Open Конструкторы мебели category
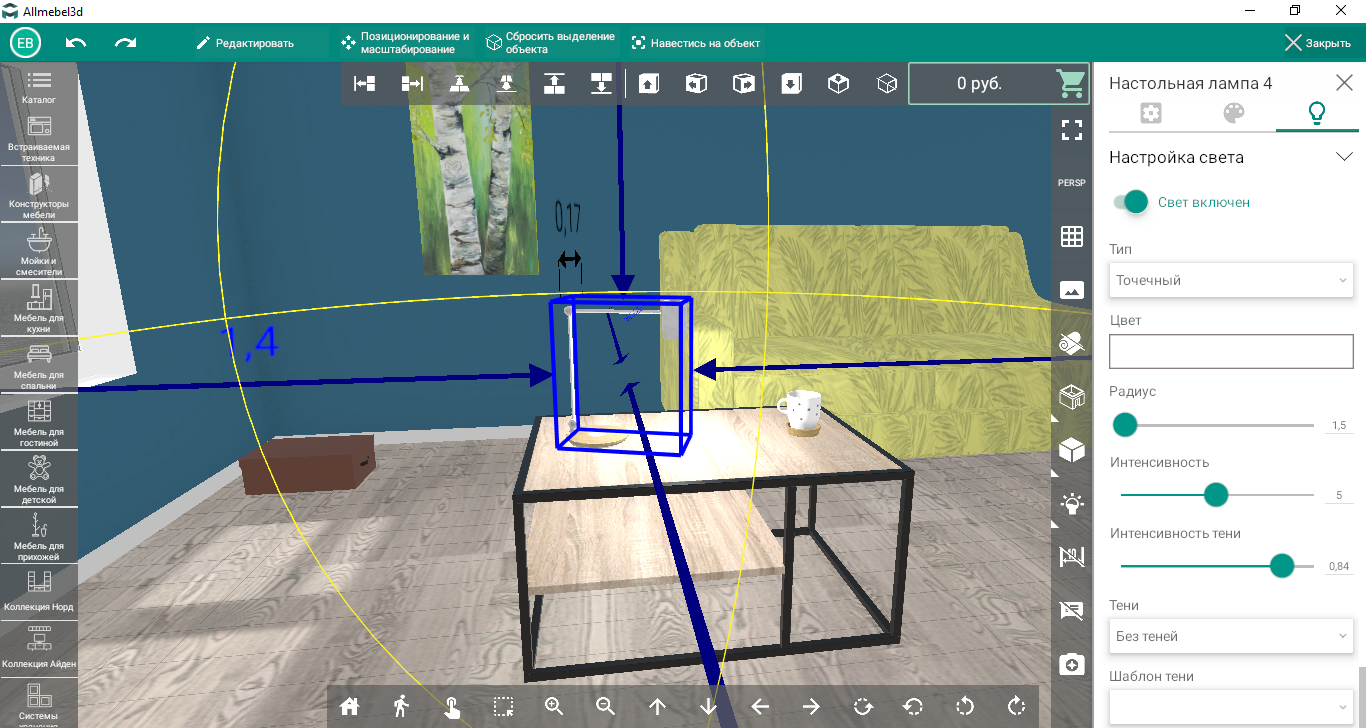The width and height of the screenshot is (1366, 728). click(39, 196)
